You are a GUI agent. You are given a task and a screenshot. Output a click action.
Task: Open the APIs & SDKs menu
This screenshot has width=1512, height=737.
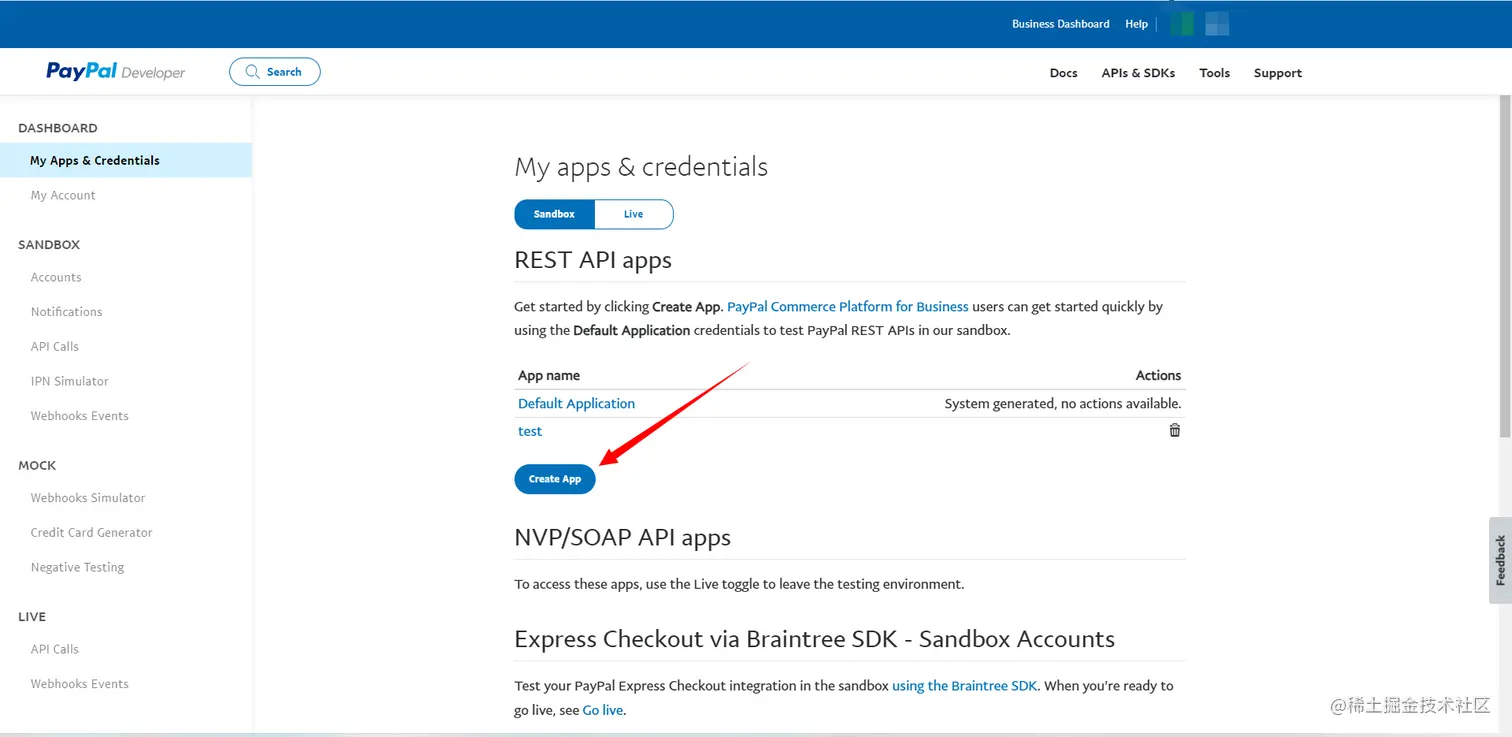[1138, 73]
